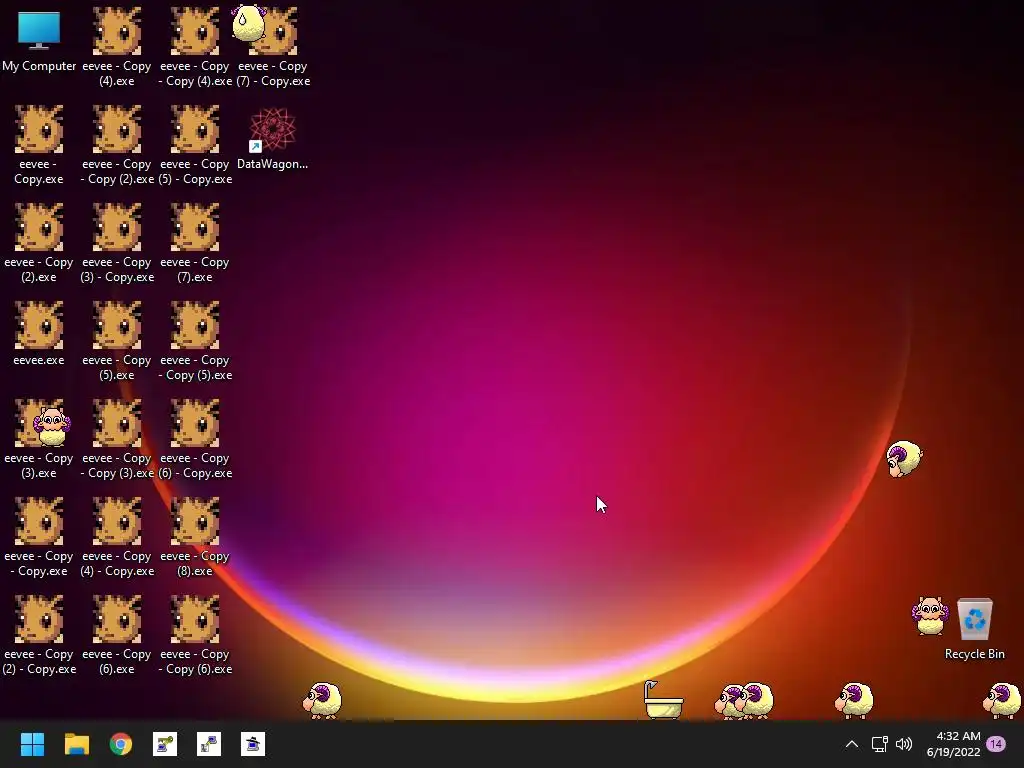Select eevee - Copy - Copy (3).exe icon

(117, 439)
